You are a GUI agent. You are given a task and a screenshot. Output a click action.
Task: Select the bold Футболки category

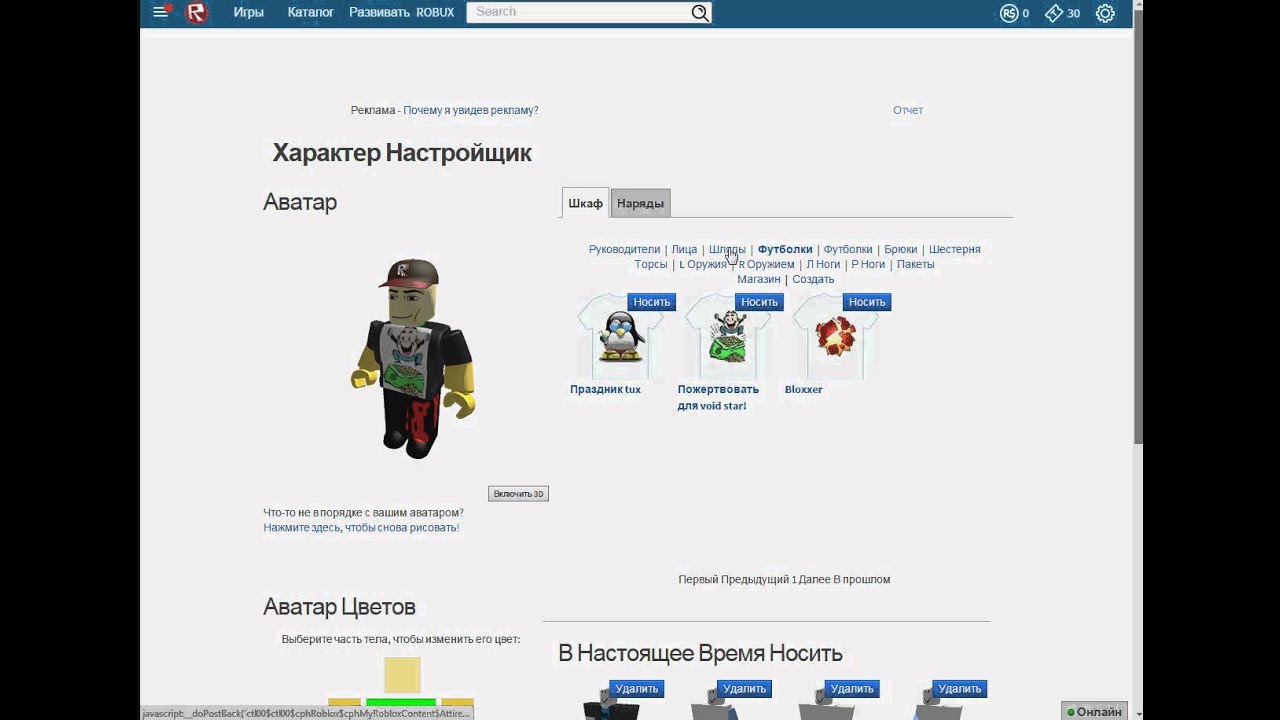click(785, 249)
